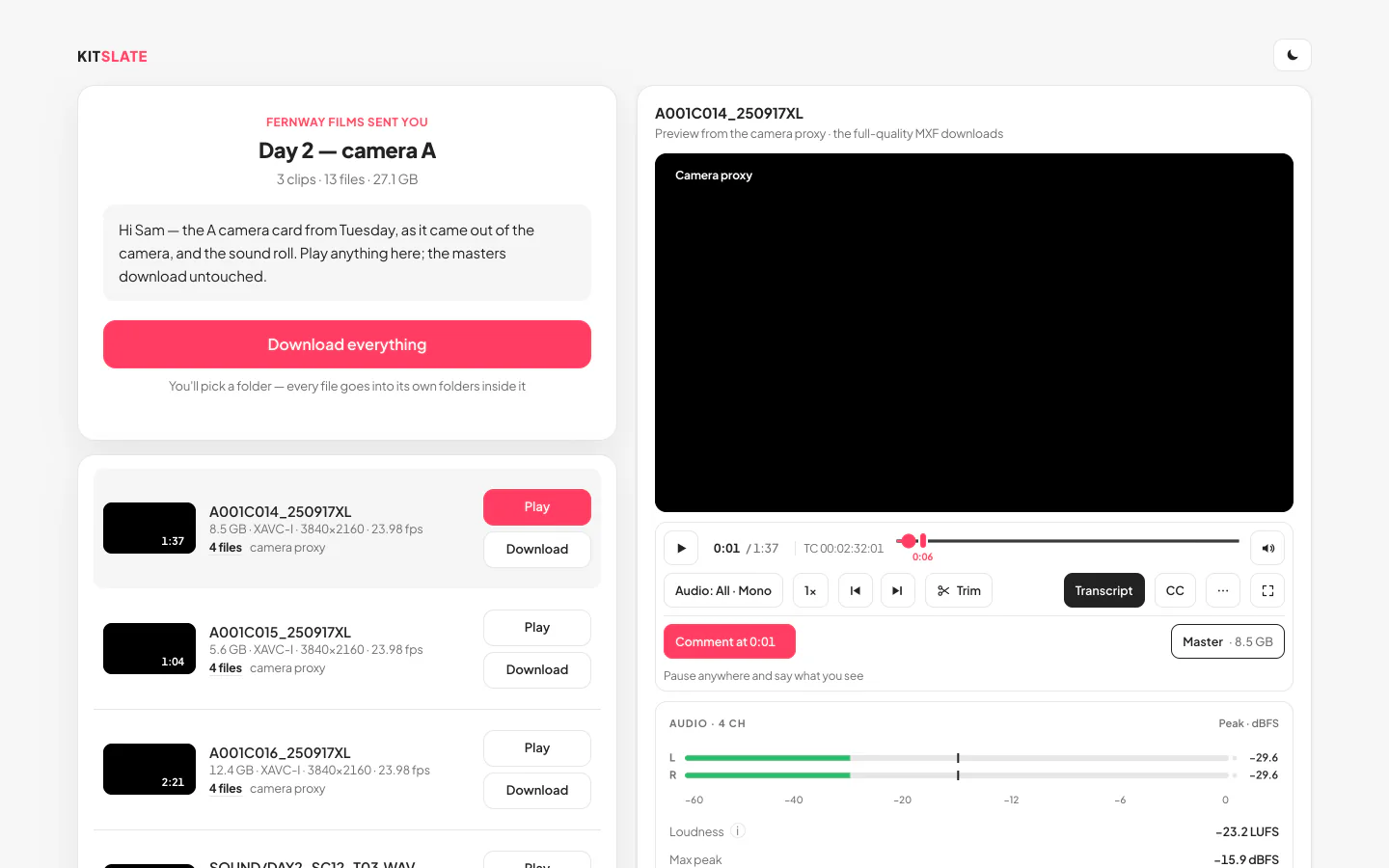The image size is (1389, 868).
Task: Click the playback scrubber handle
Action: point(908,541)
